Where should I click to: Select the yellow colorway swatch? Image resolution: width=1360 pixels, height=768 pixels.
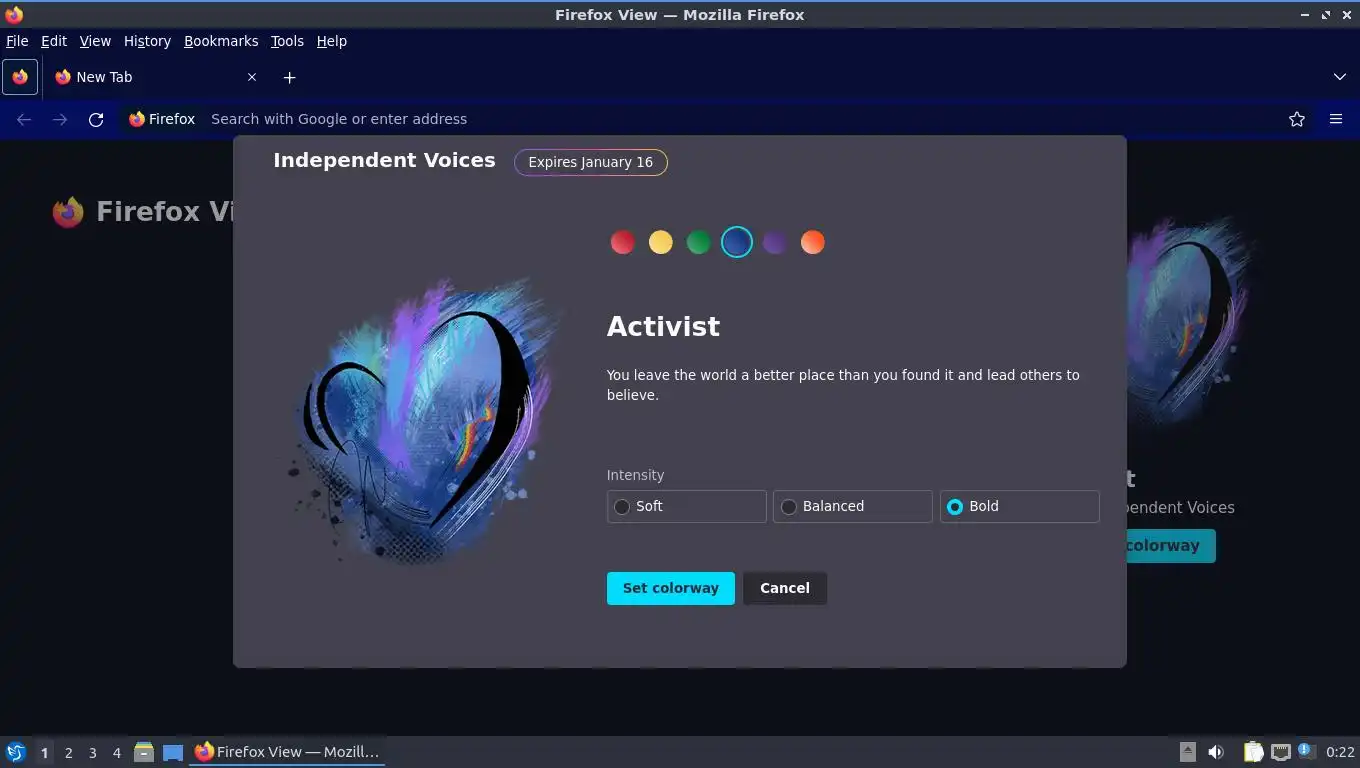661,242
